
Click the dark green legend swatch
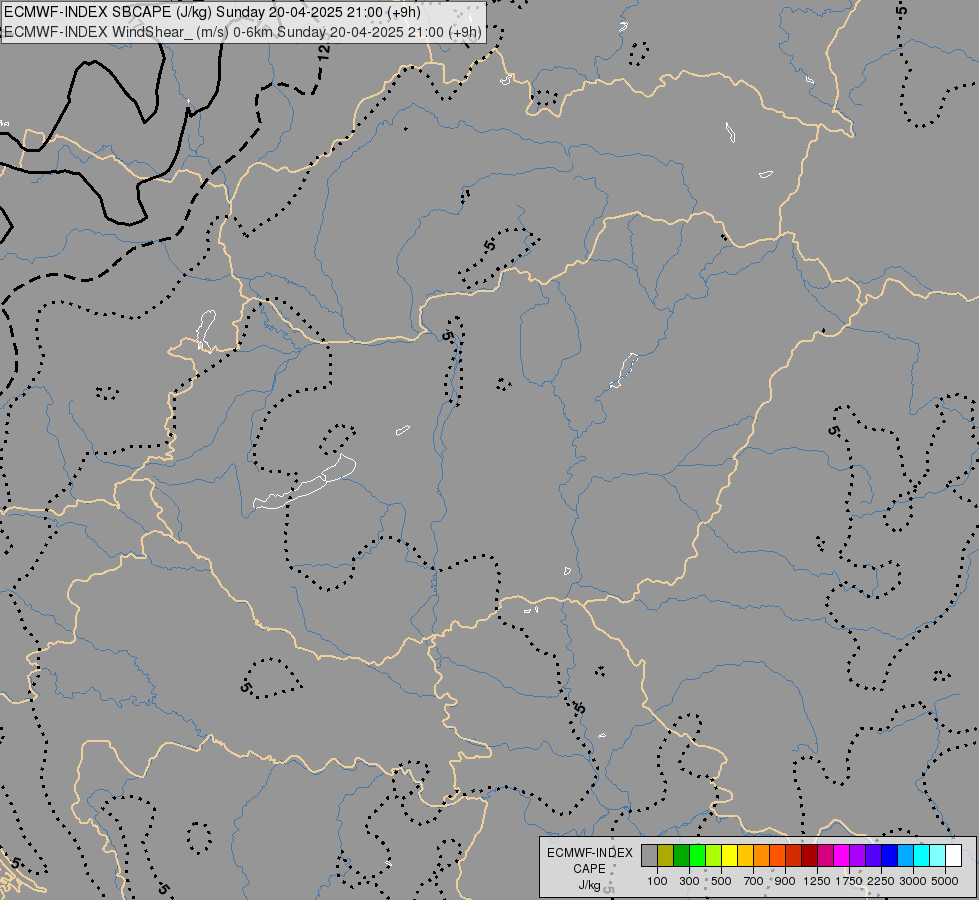(x=682, y=855)
